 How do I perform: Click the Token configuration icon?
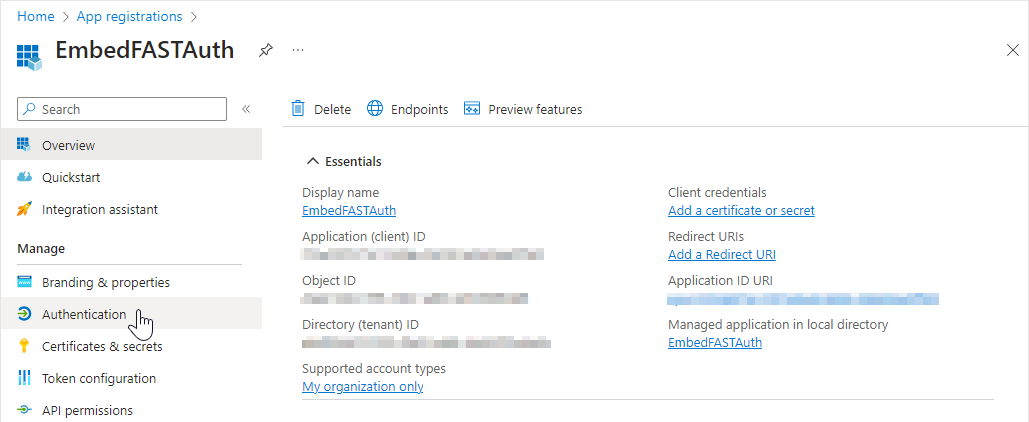coord(25,378)
